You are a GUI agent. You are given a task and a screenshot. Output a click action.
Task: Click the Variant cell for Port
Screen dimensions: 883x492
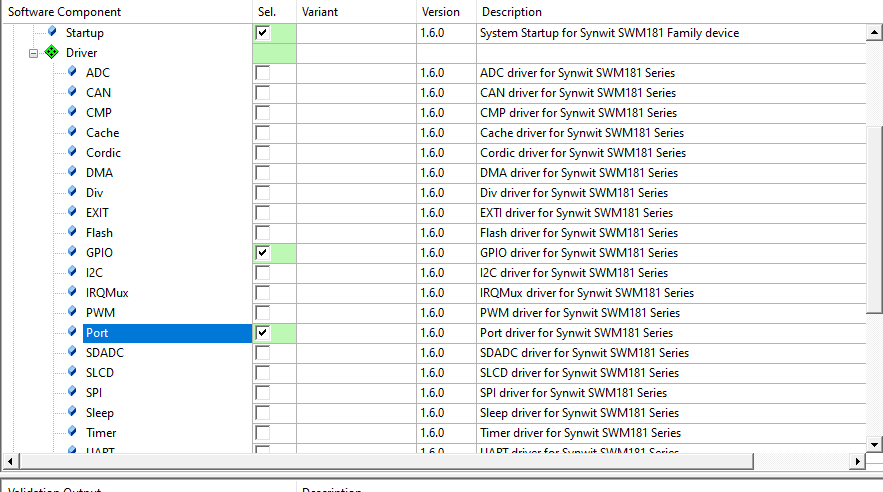coord(356,333)
